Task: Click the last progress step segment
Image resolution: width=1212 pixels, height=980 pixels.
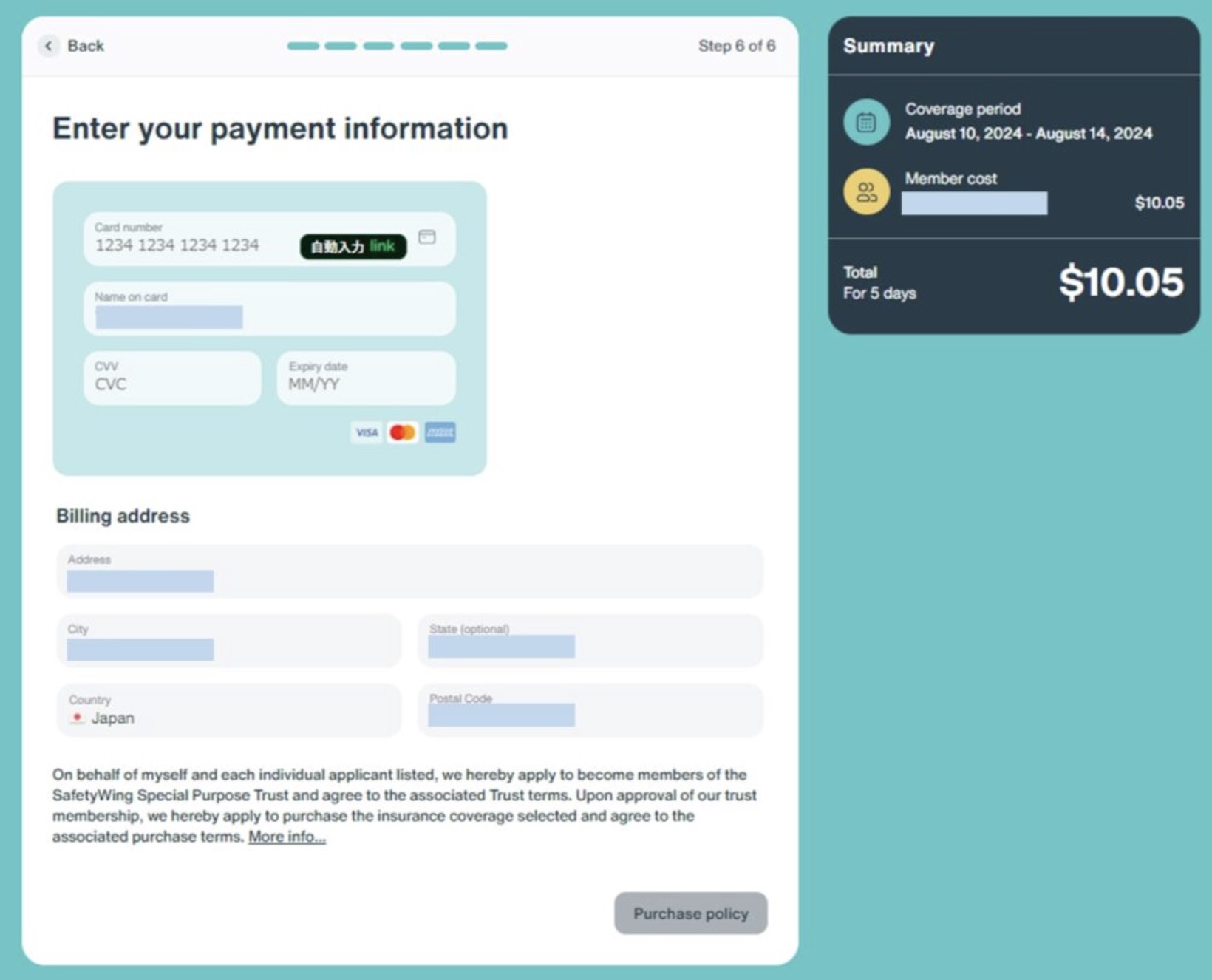Action: [491, 46]
